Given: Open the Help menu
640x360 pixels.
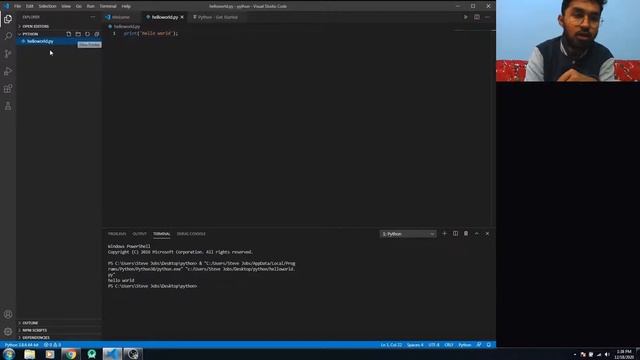Looking at the screenshot, I should [x=126, y=6].
